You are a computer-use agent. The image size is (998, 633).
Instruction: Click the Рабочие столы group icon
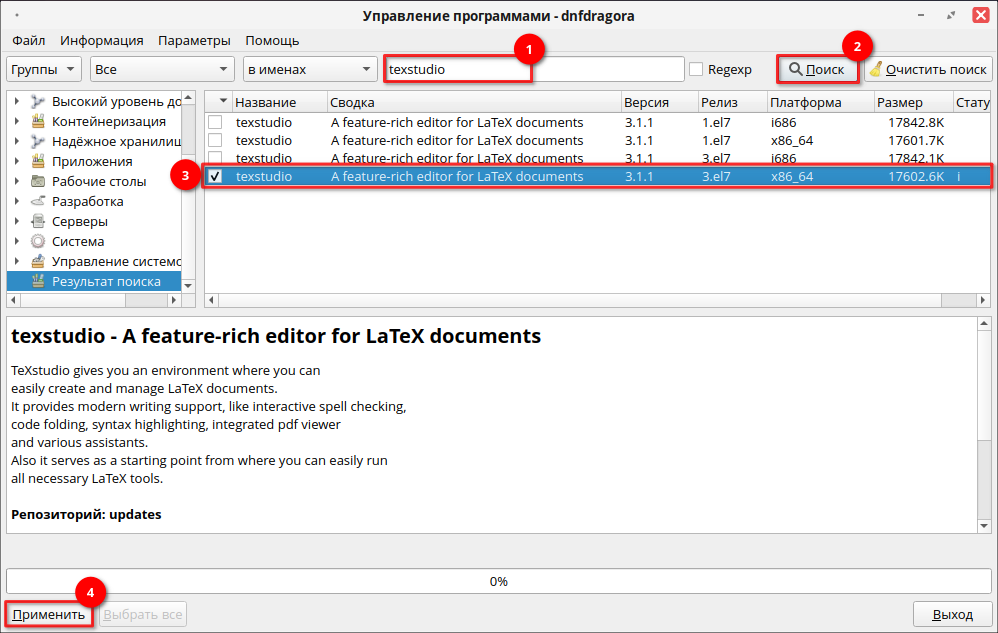coord(38,181)
